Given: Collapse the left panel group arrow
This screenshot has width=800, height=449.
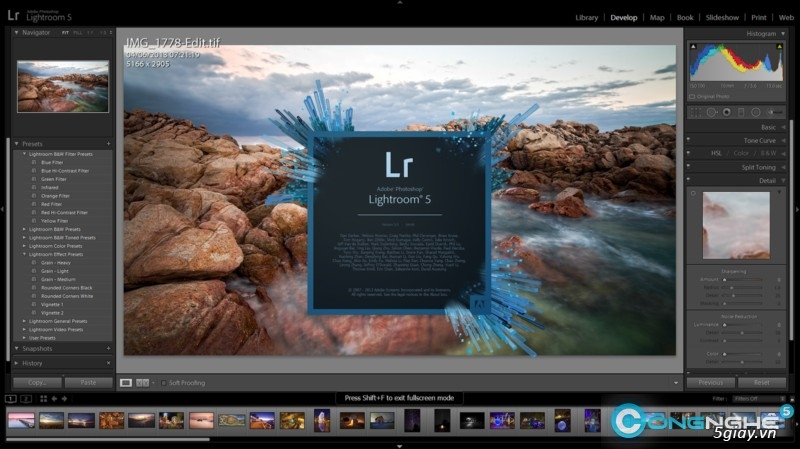Looking at the screenshot, I should click(x=2, y=209).
